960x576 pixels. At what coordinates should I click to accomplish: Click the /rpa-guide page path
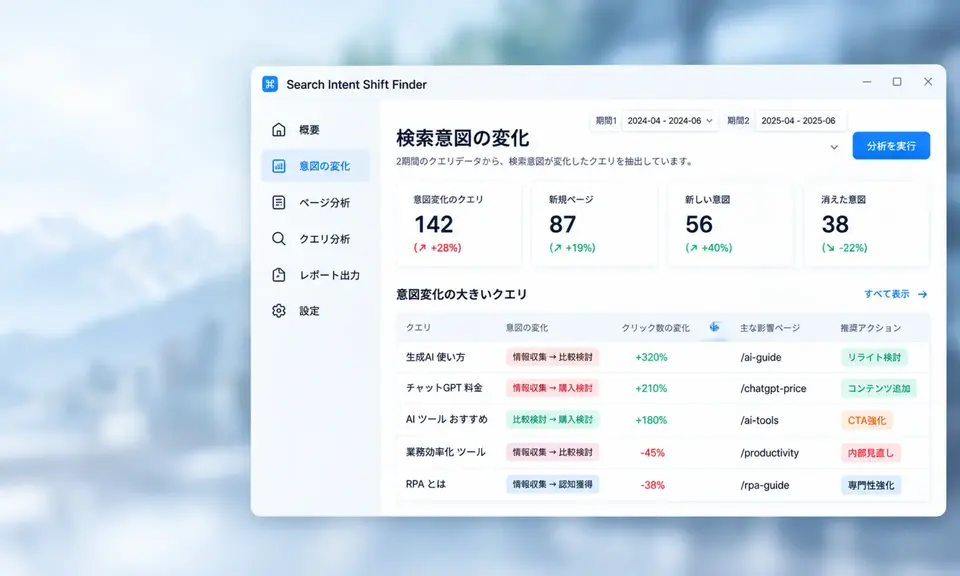coord(765,485)
